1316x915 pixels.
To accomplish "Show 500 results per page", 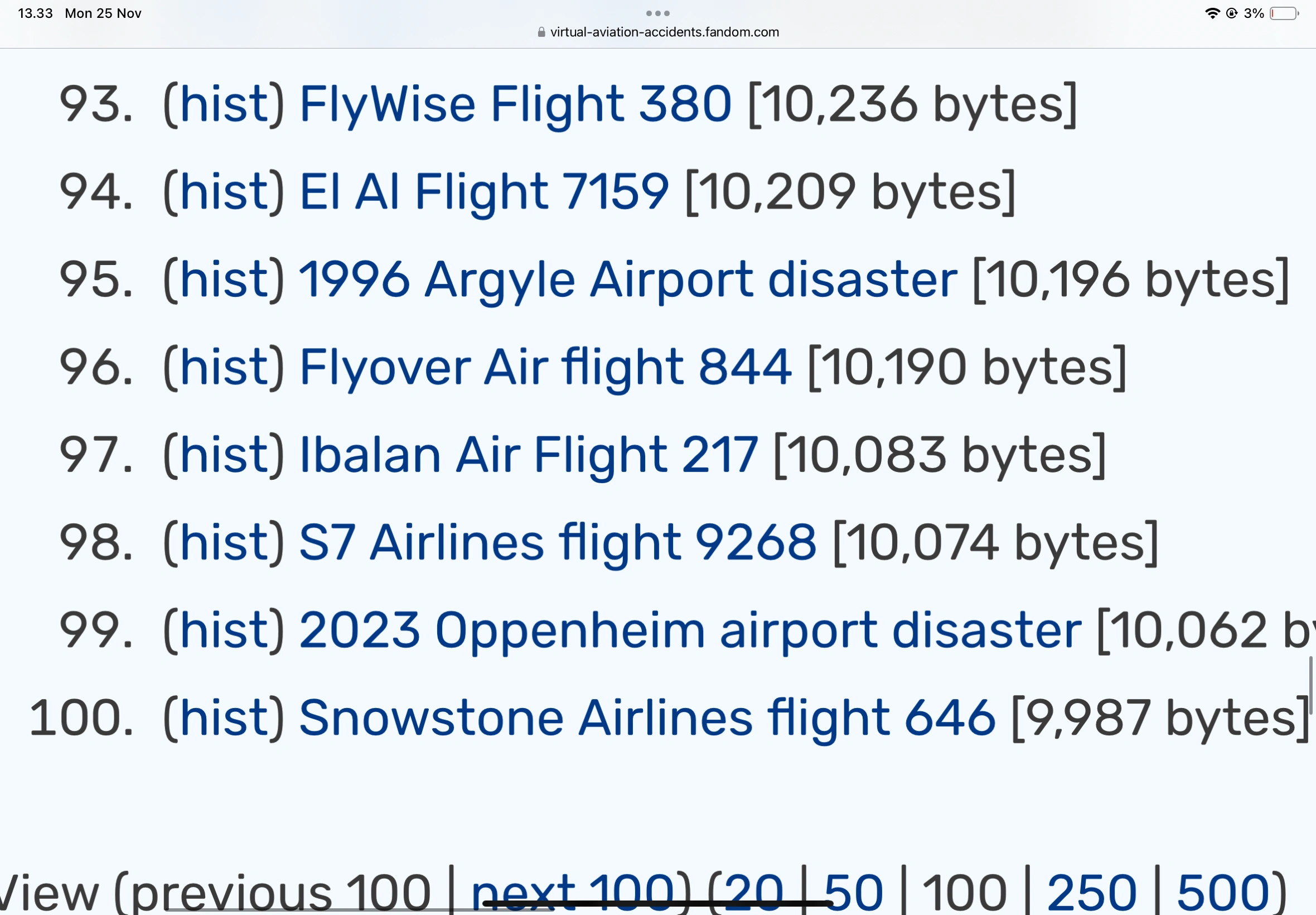I will 1223,892.
